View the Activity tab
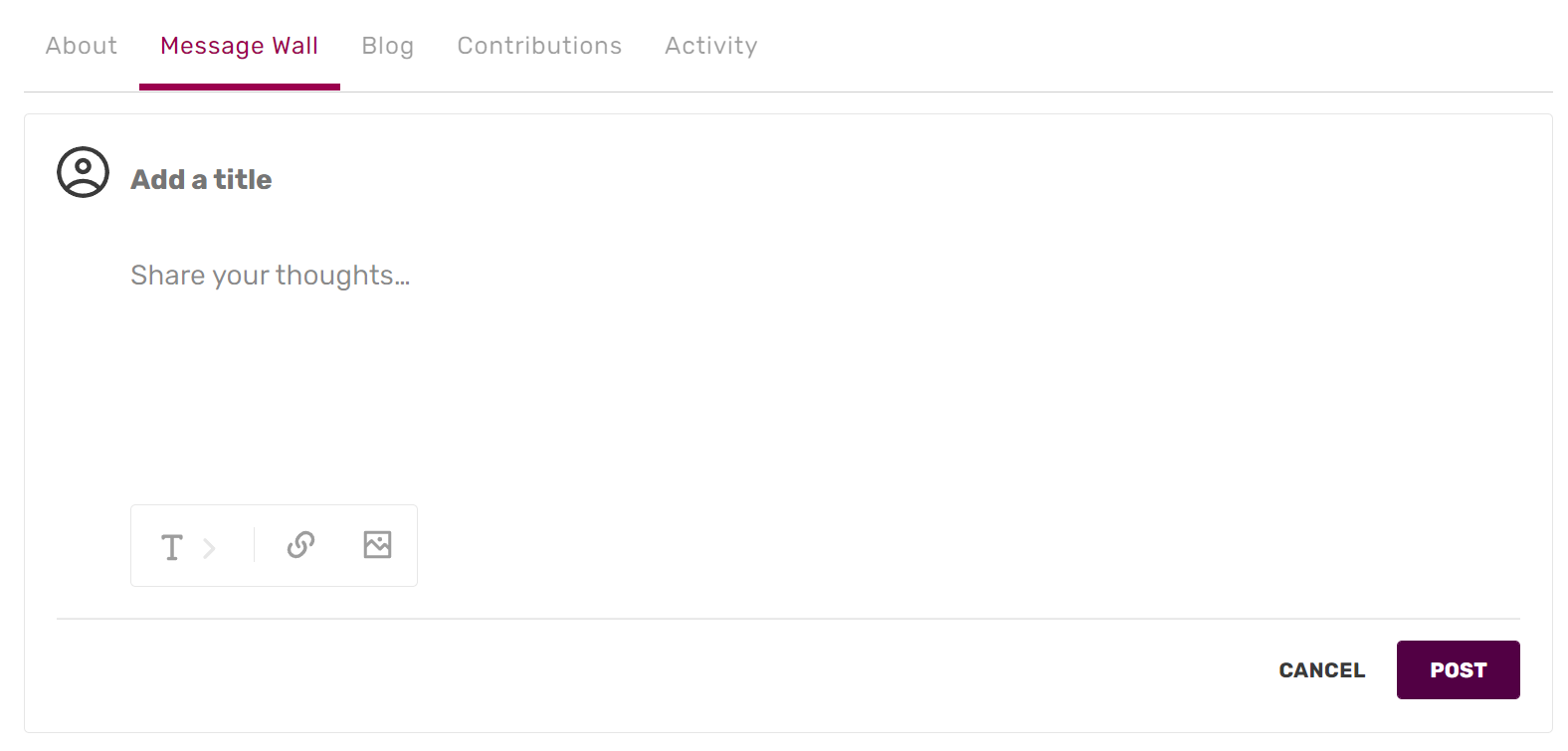 (x=711, y=46)
